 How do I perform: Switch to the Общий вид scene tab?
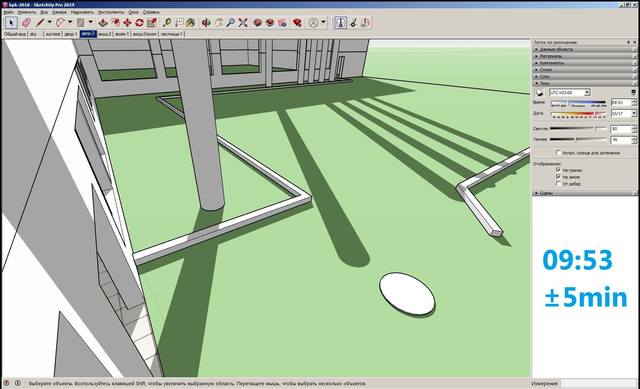pyautogui.click(x=15, y=34)
